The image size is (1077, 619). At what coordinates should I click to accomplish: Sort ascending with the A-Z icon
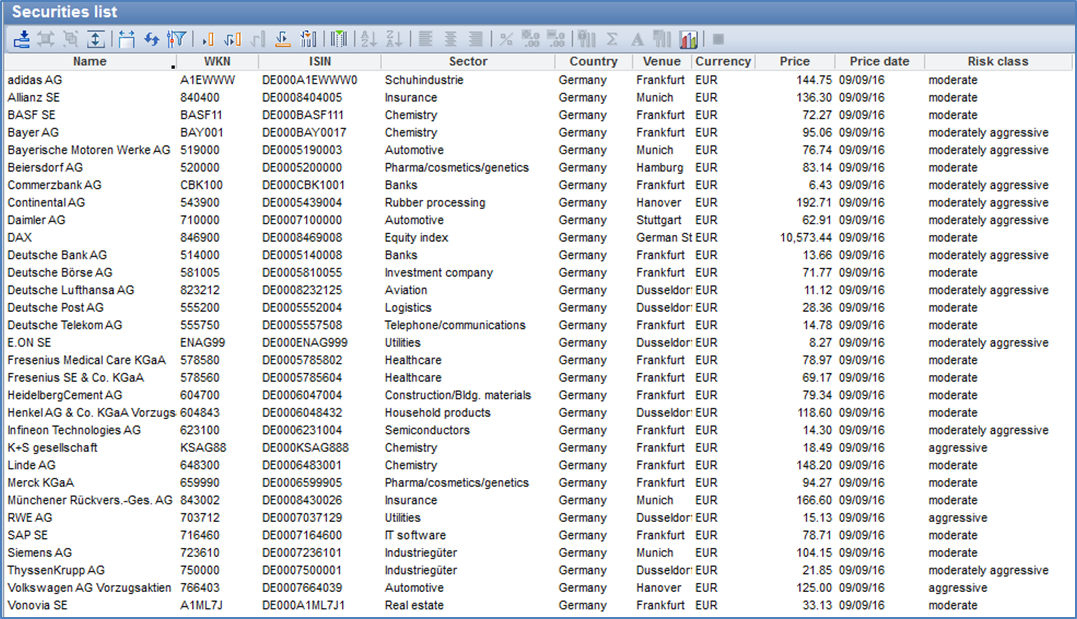pyautogui.click(x=368, y=39)
